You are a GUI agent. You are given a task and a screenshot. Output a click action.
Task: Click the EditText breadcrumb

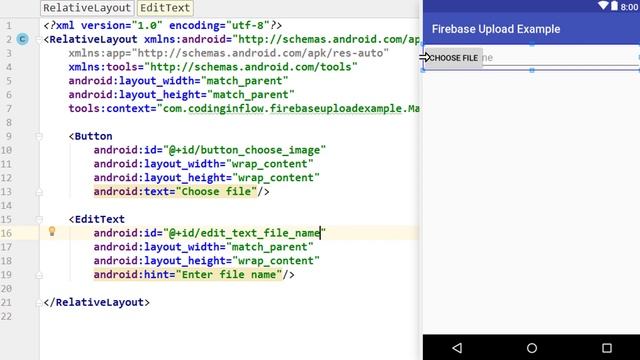coord(165,8)
